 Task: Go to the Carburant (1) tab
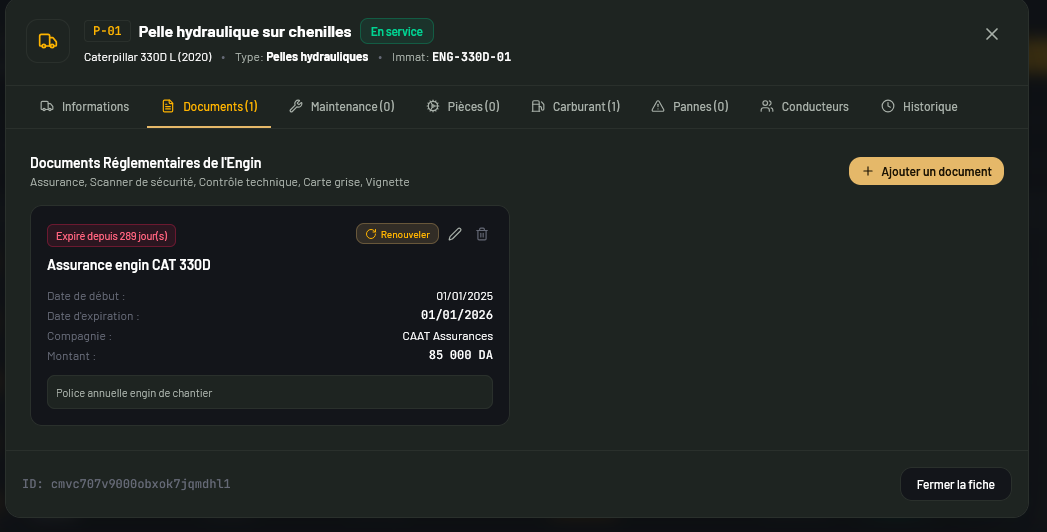pos(576,107)
